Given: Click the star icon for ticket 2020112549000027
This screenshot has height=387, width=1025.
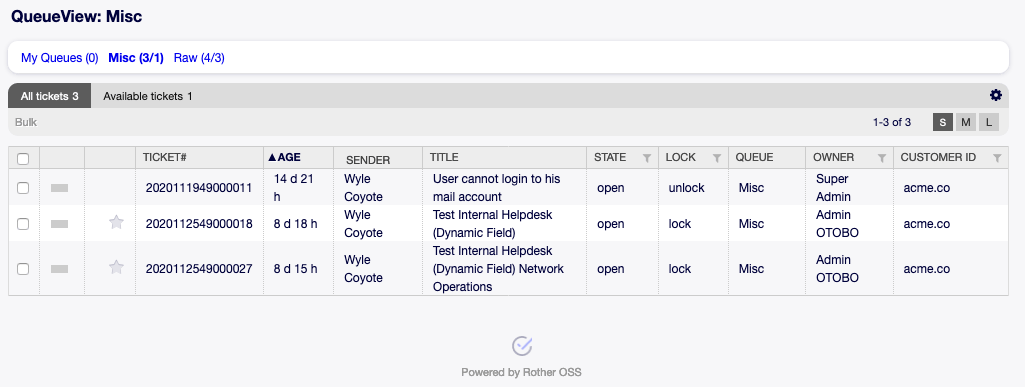Looking at the screenshot, I should click(x=116, y=267).
